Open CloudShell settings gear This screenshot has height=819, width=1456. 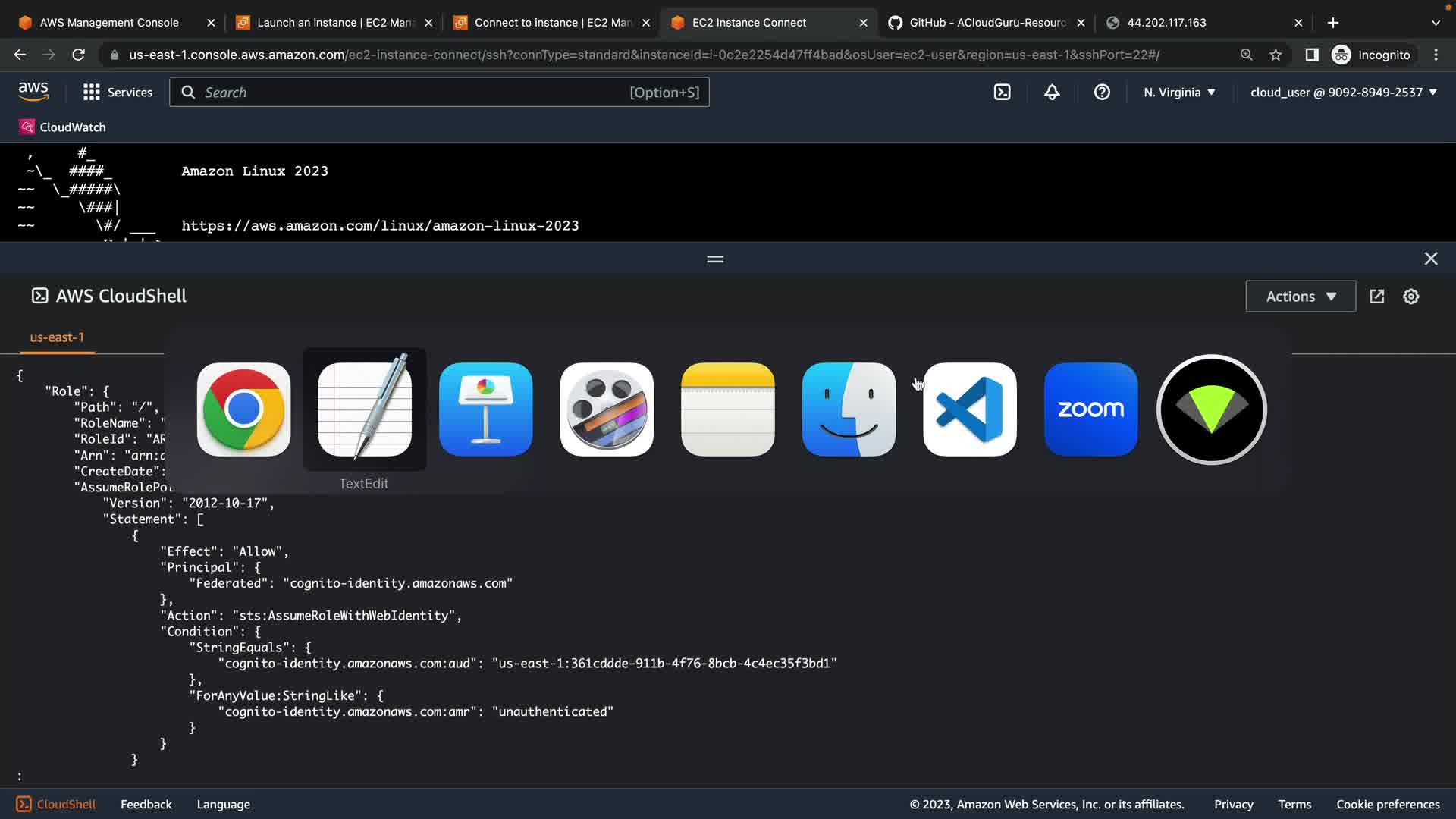1410,297
